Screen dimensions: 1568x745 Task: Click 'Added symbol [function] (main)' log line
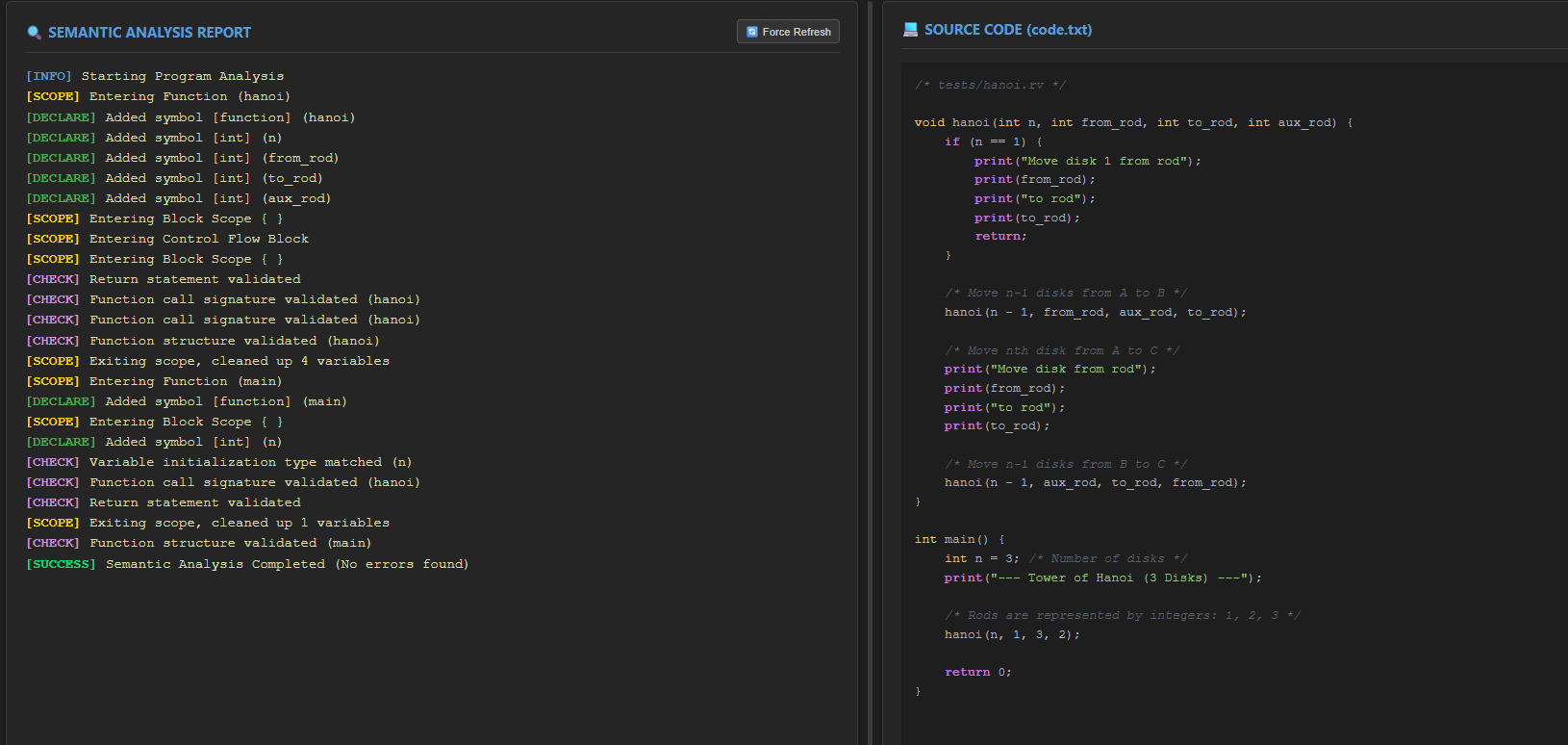click(x=187, y=401)
